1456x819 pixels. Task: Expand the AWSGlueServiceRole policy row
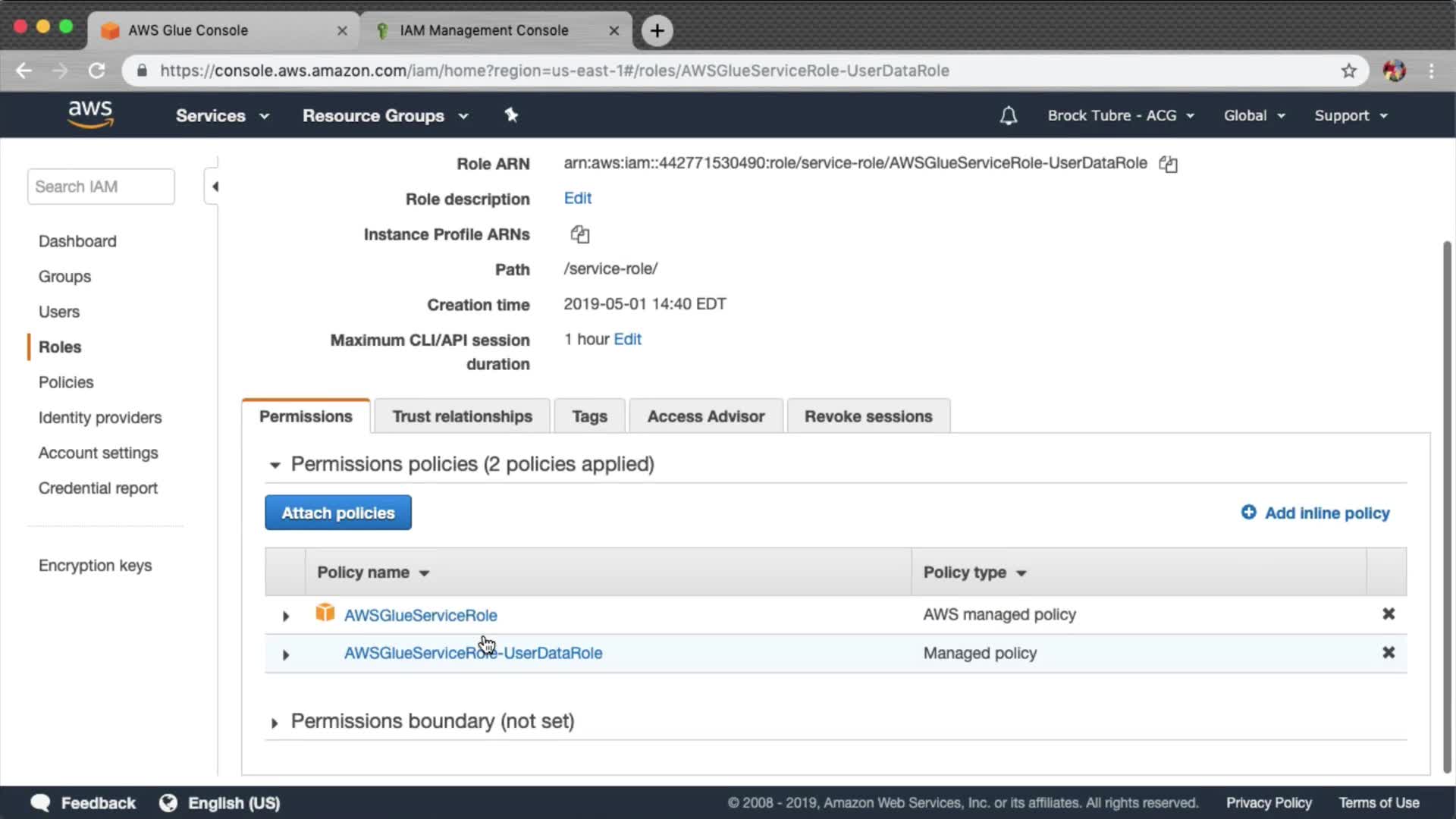286,617
